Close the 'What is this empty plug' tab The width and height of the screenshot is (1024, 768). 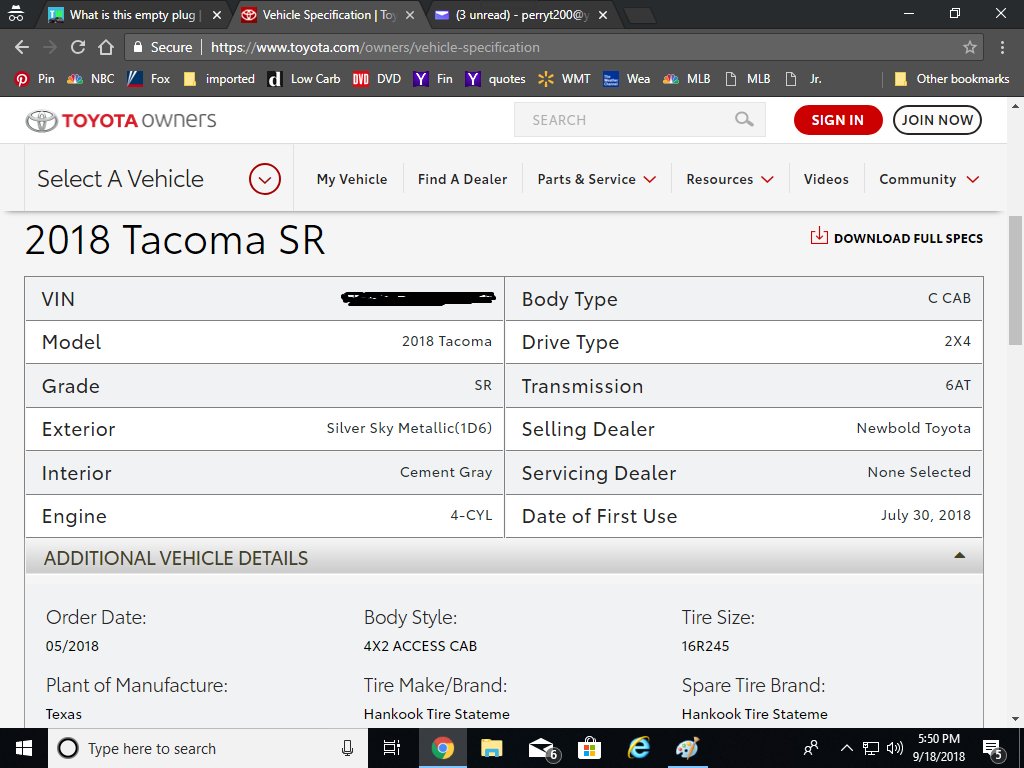pyautogui.click(x=217, y=15)
